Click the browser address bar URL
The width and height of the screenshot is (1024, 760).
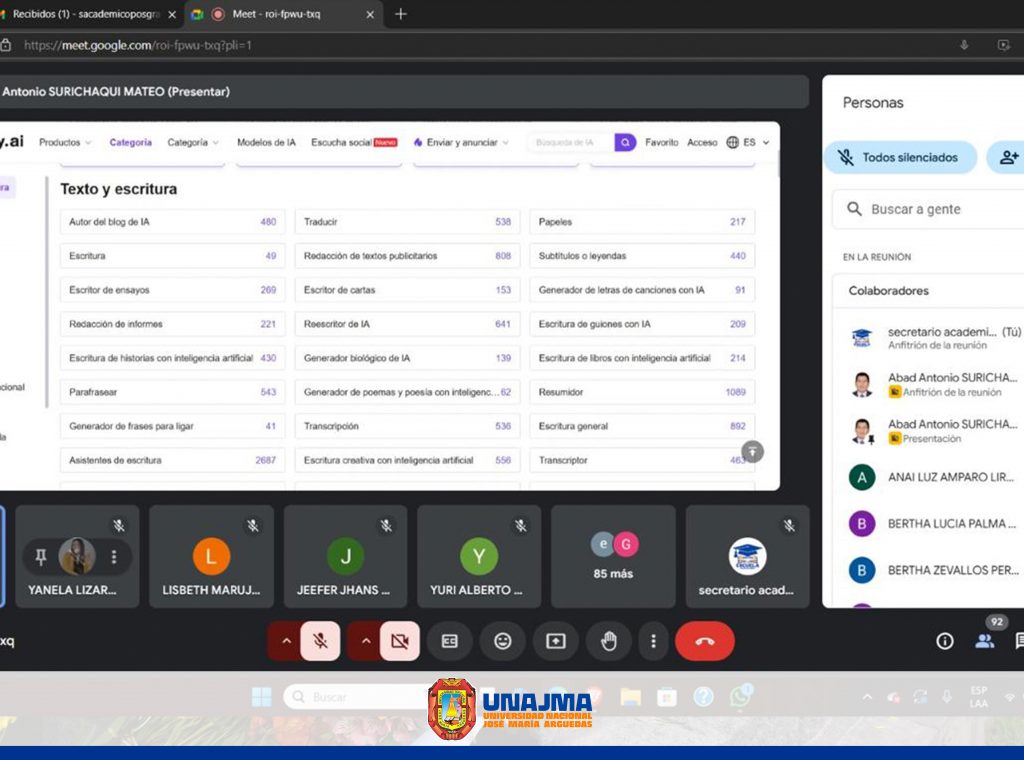coord(137,45)
